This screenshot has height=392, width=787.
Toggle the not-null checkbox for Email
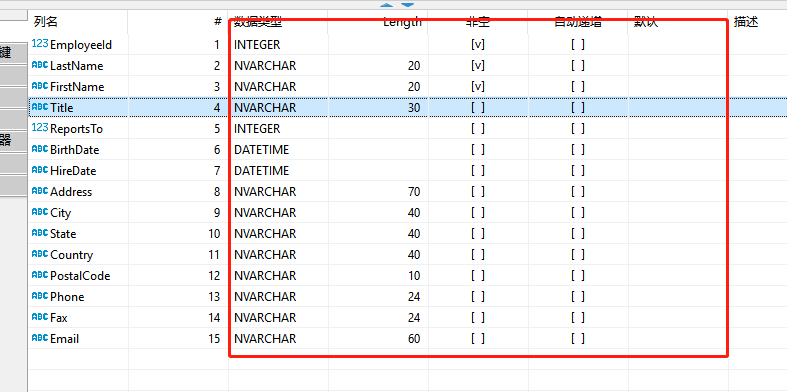[x=478, y=339]
